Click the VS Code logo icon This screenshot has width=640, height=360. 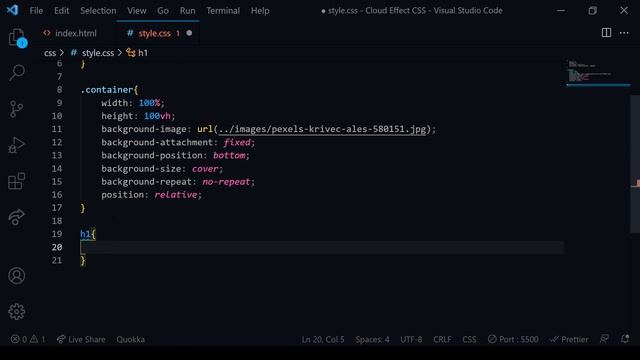12,10
